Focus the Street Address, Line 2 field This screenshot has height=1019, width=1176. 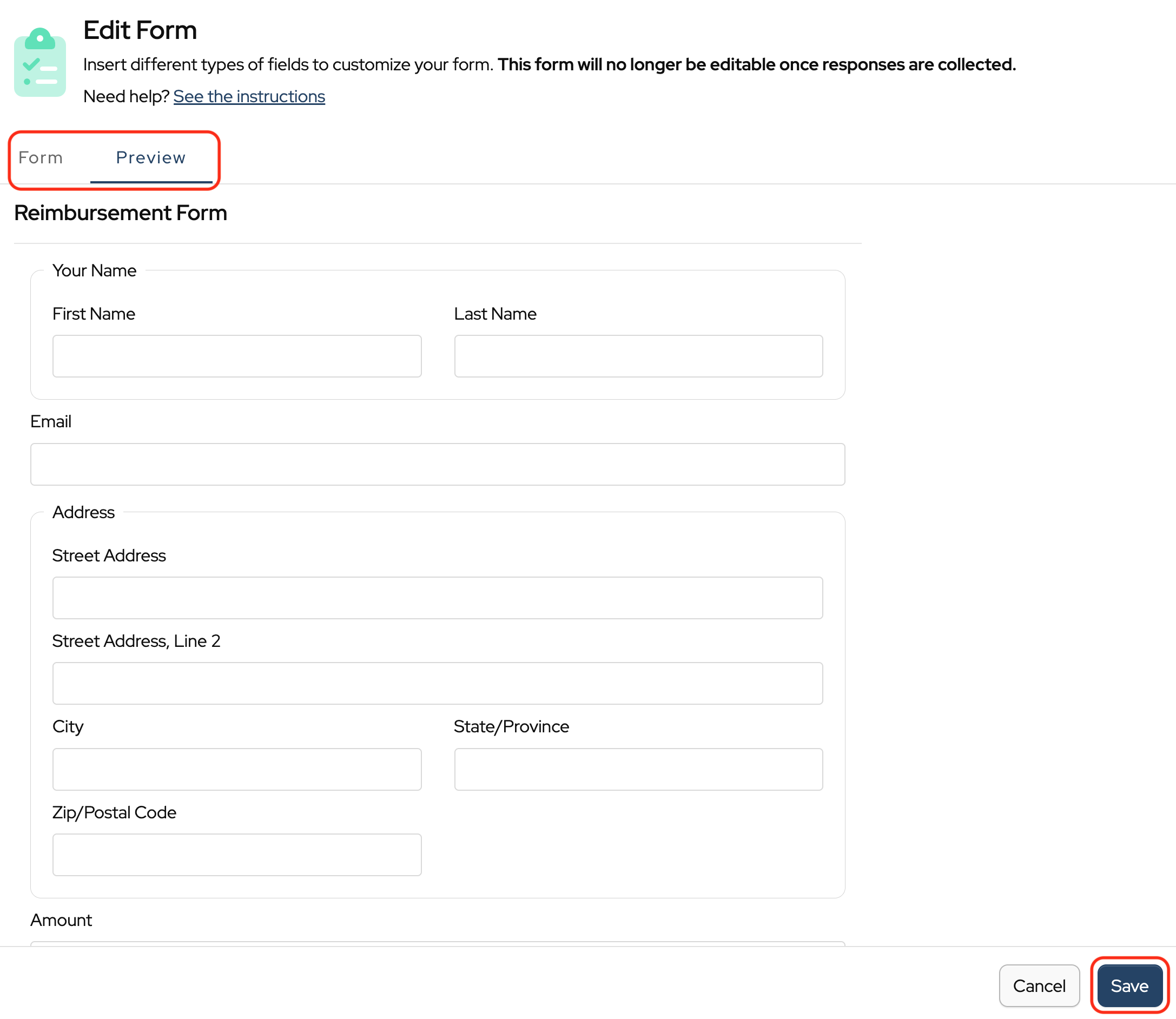click(437, 683)
